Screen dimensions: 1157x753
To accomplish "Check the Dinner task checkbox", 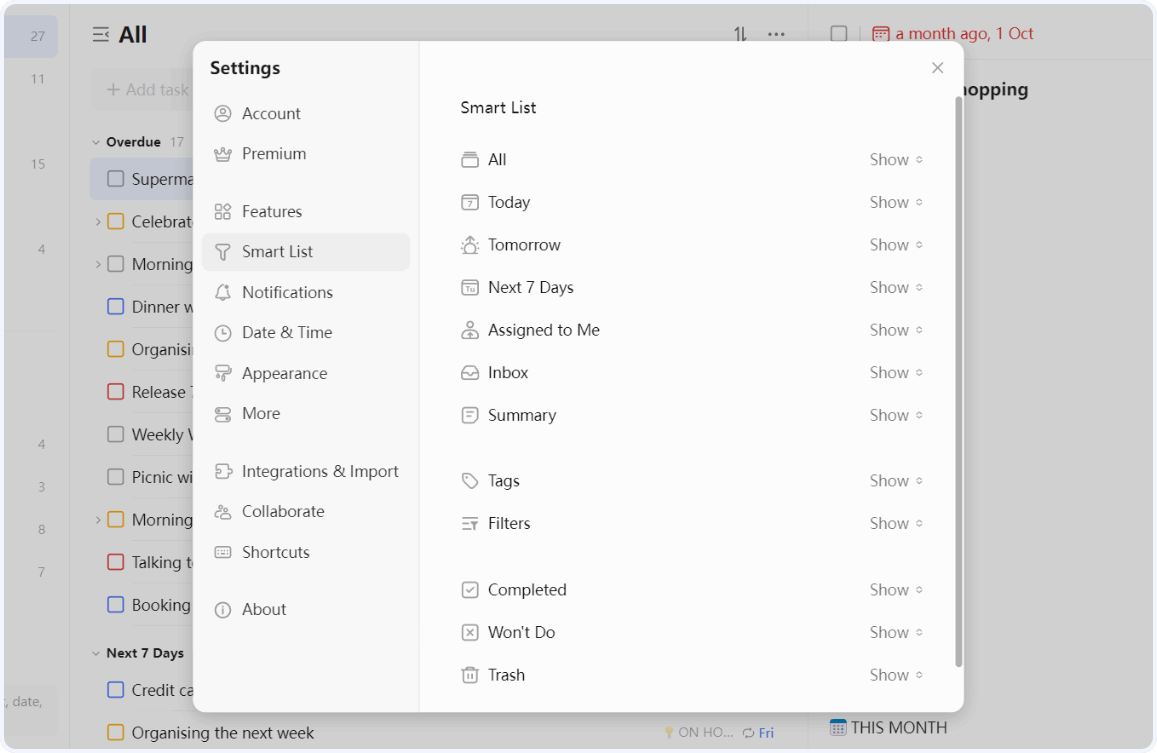I will pos(115,307).
